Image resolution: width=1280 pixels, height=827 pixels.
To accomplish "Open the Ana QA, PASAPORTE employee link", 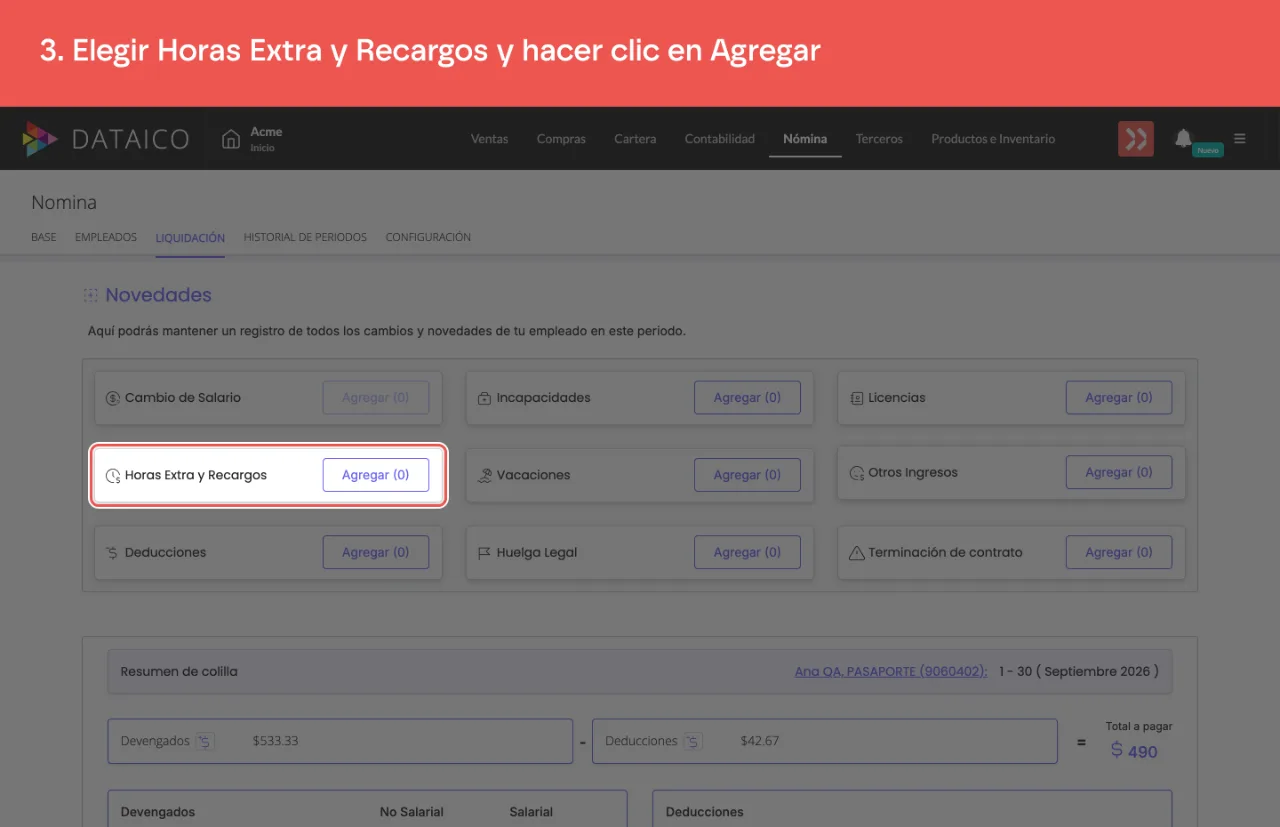I will (891, 672).
